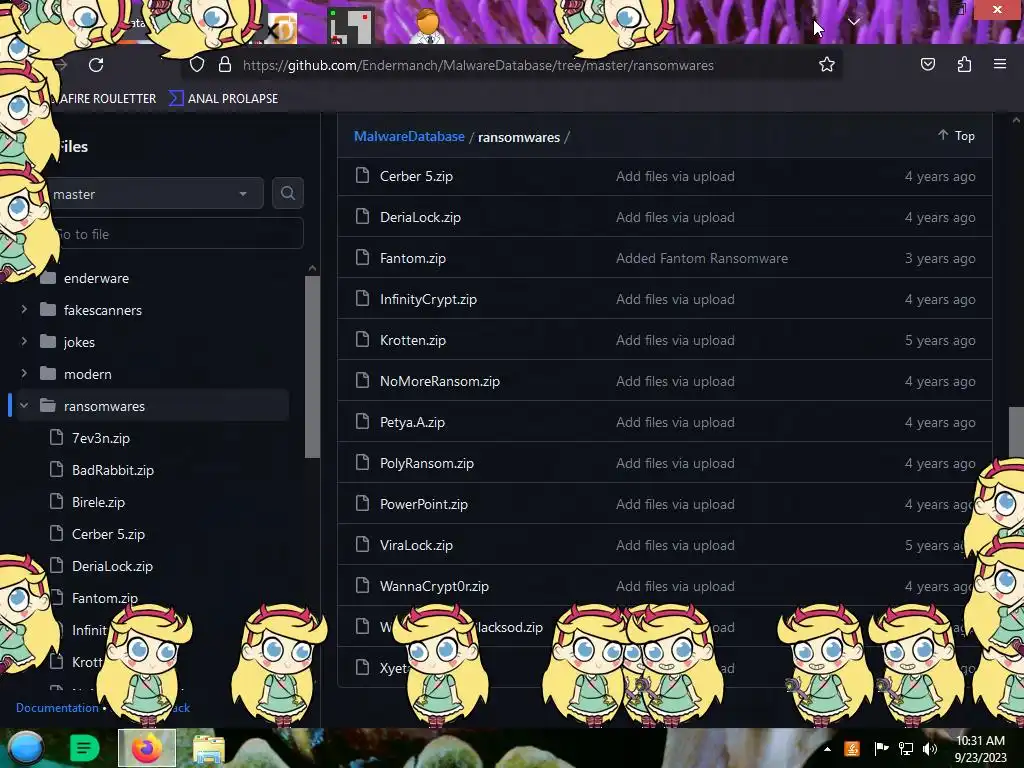Open the green notes app in taskbar

(x=84, y=748)
